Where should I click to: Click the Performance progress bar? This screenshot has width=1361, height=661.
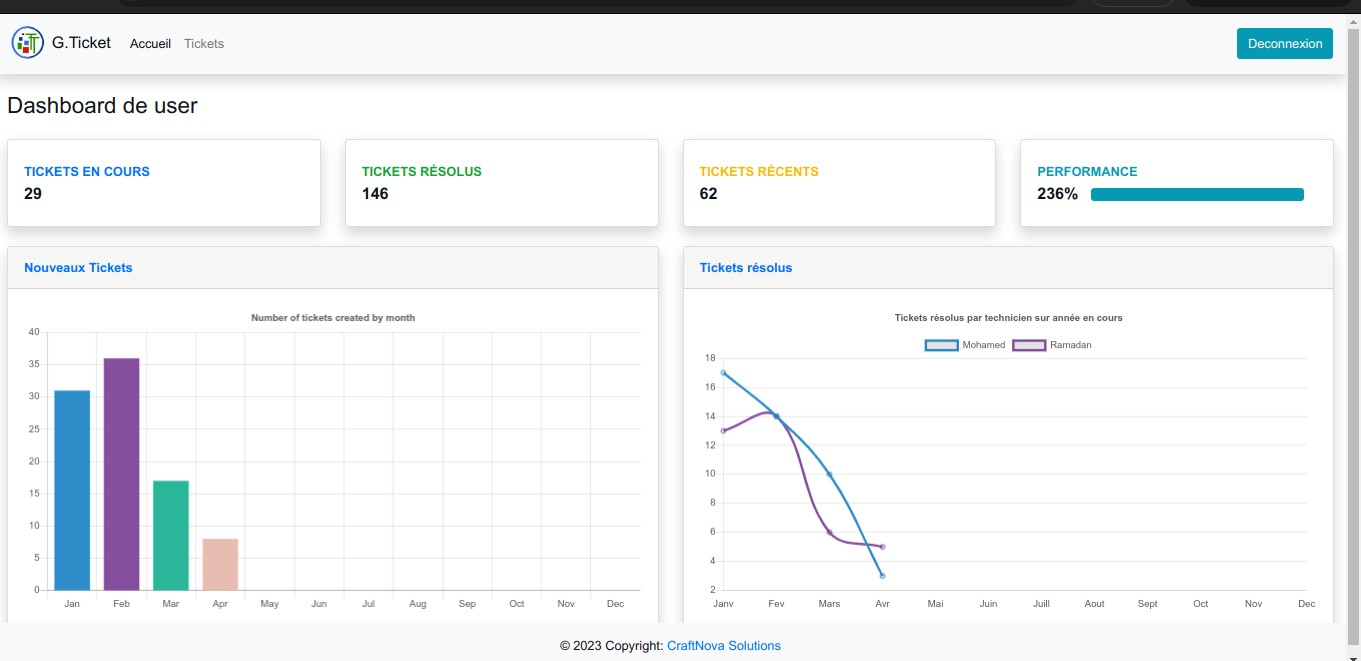tap(1197, 195)
